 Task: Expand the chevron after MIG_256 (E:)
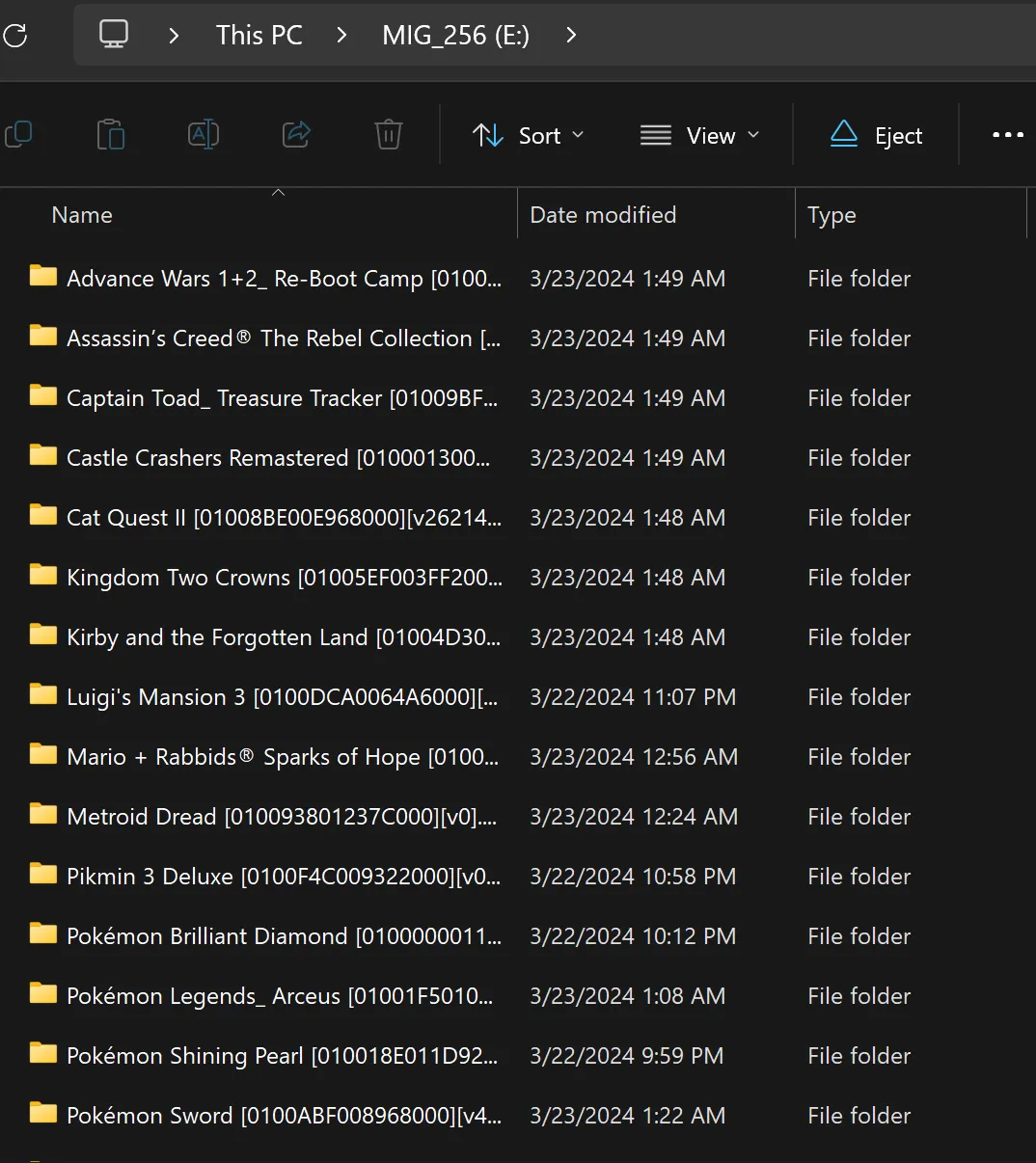(571, 36)
